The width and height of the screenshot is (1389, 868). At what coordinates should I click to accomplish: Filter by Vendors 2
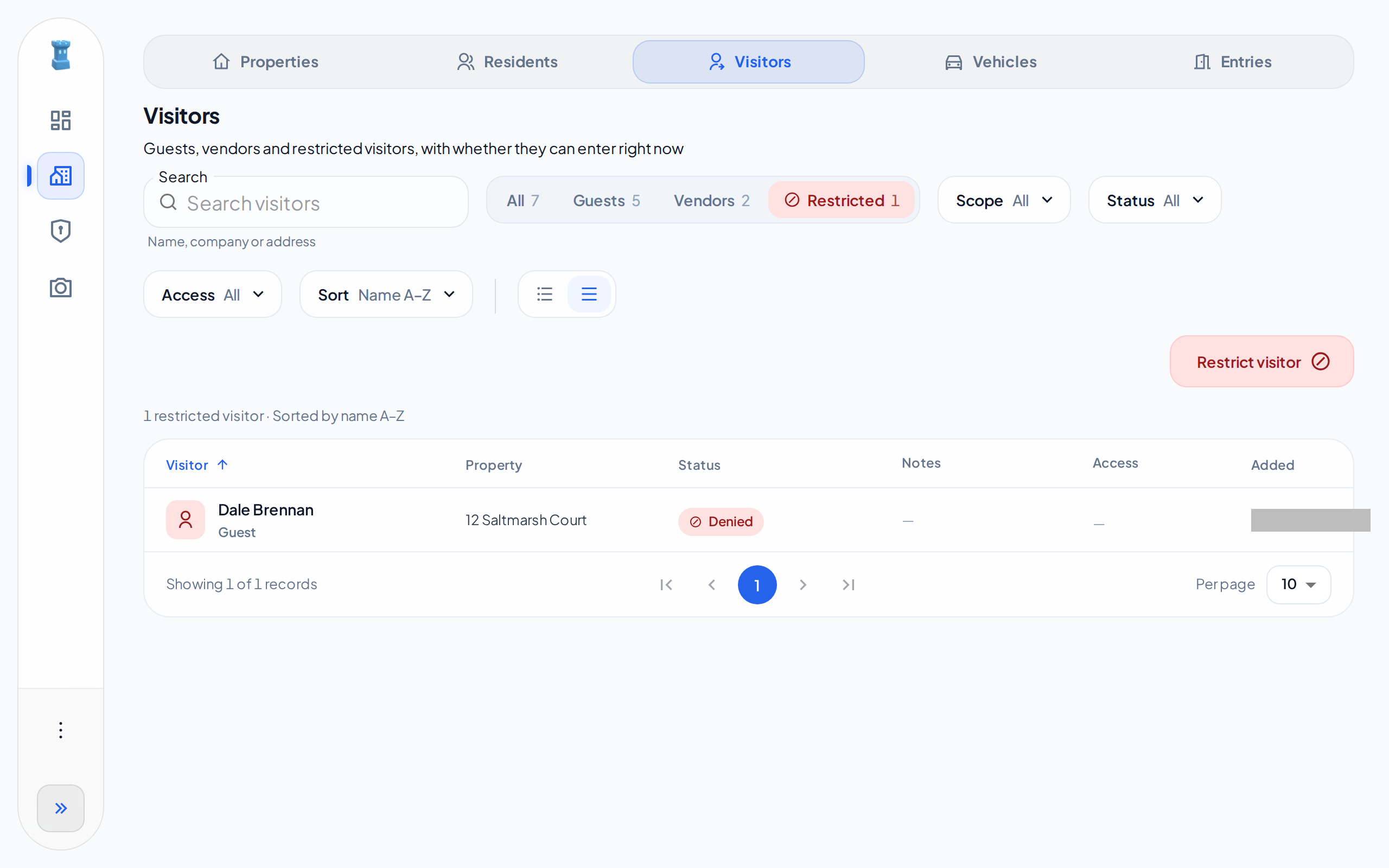[712, 200]
